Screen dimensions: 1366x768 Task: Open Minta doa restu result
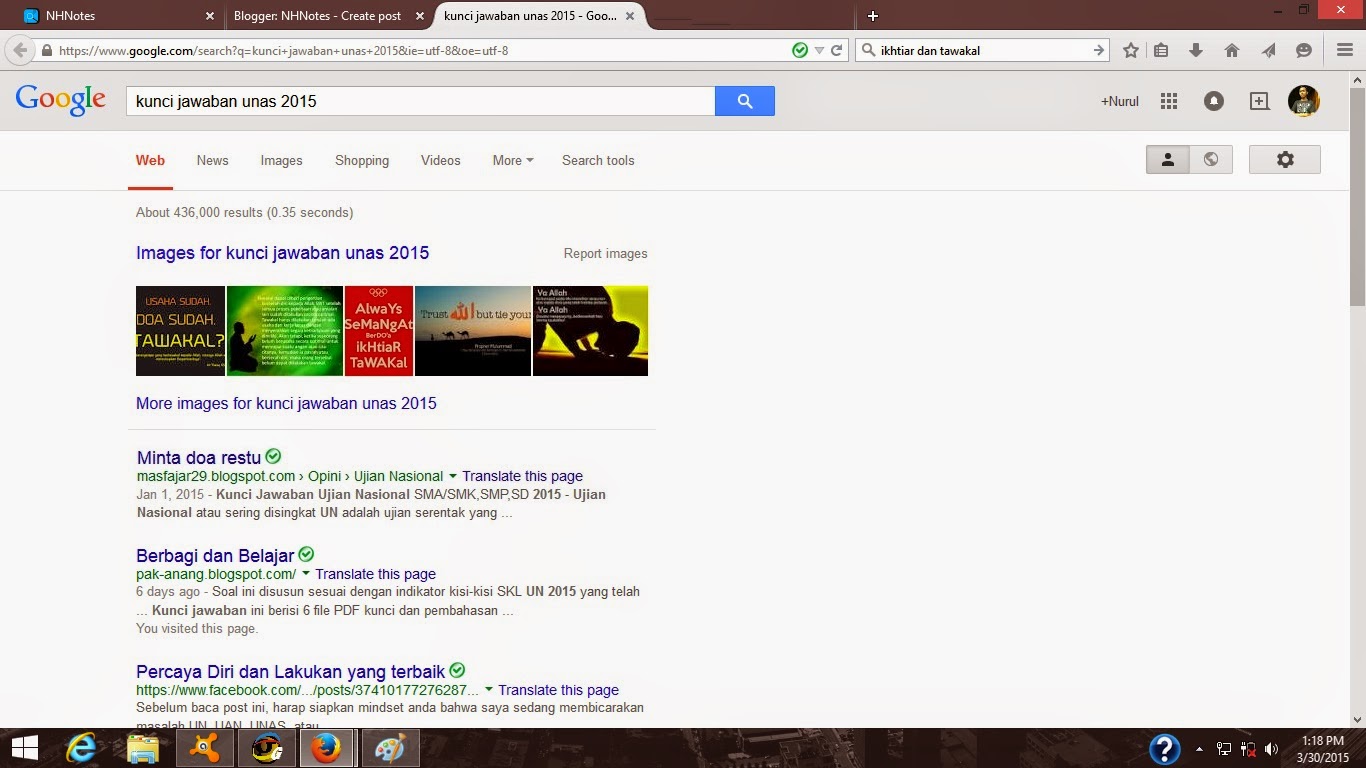pyautogui.click(x=198, y=458)
